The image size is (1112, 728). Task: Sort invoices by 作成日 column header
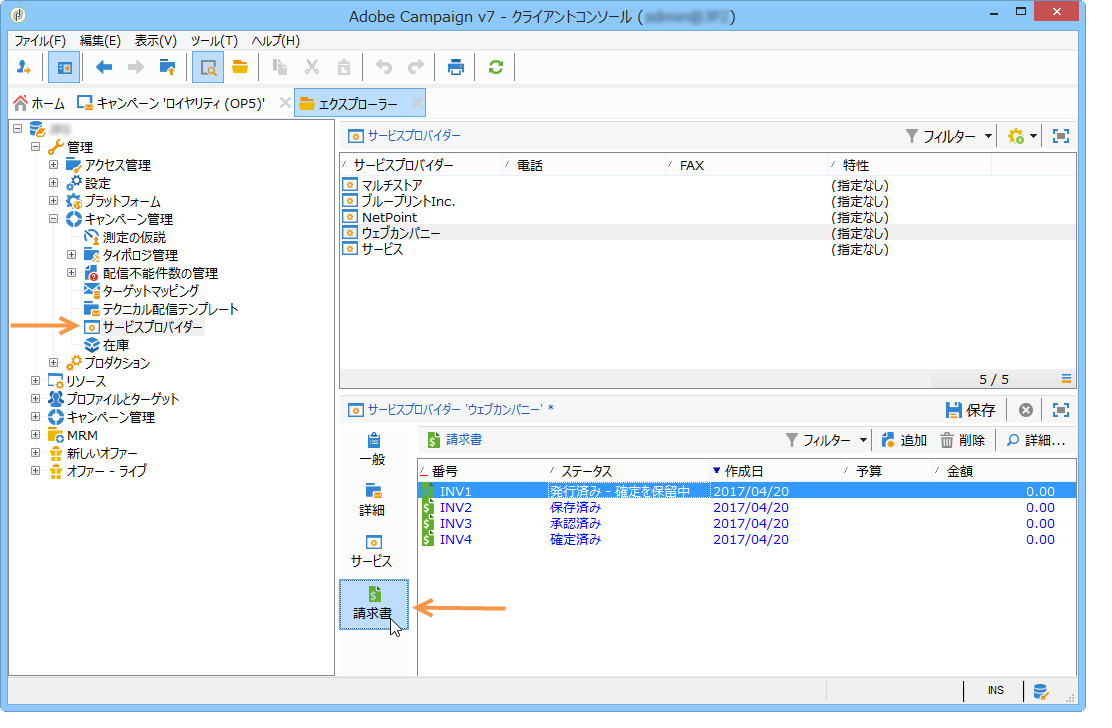(776, 471)
